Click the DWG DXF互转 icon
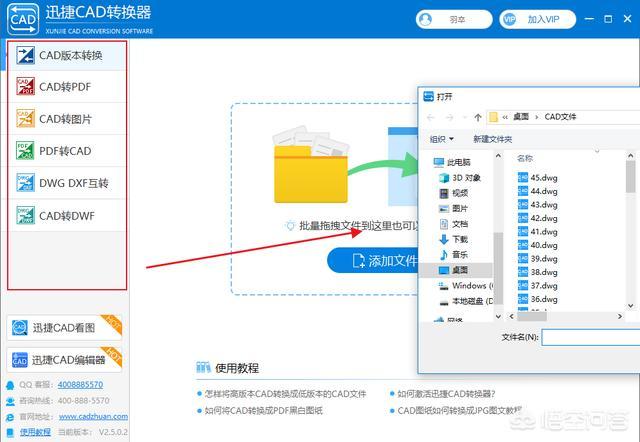640x442 pixels. click(25, 182)
